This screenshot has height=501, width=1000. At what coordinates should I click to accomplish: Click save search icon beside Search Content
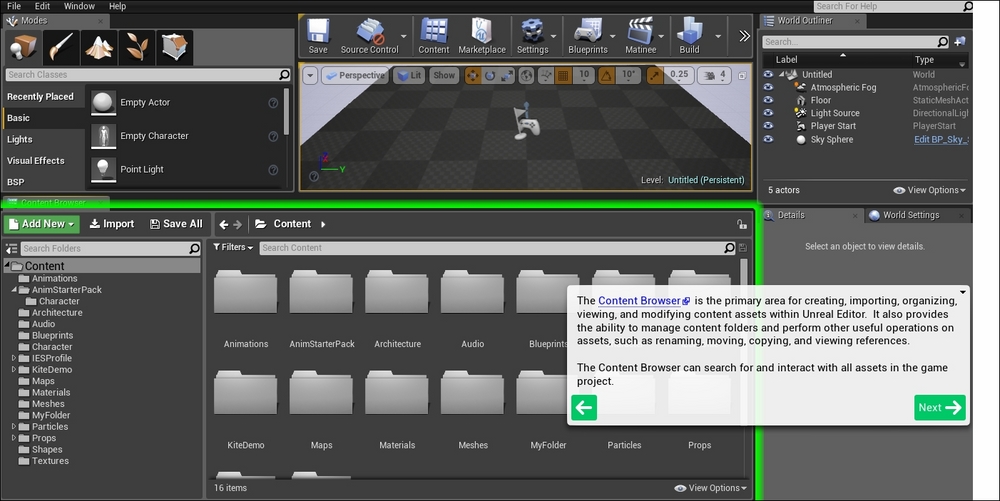coord(742,248)
